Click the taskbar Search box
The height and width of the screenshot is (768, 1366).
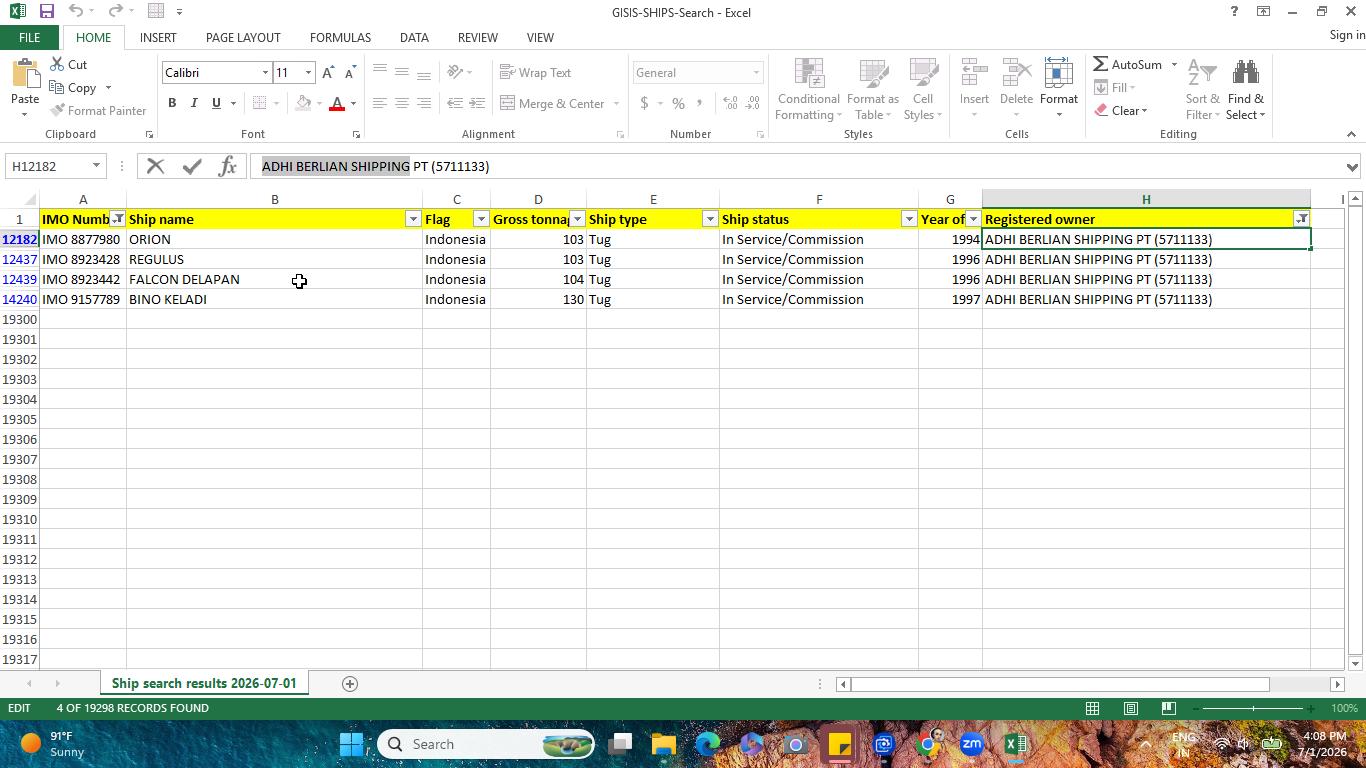pos(485,744)
